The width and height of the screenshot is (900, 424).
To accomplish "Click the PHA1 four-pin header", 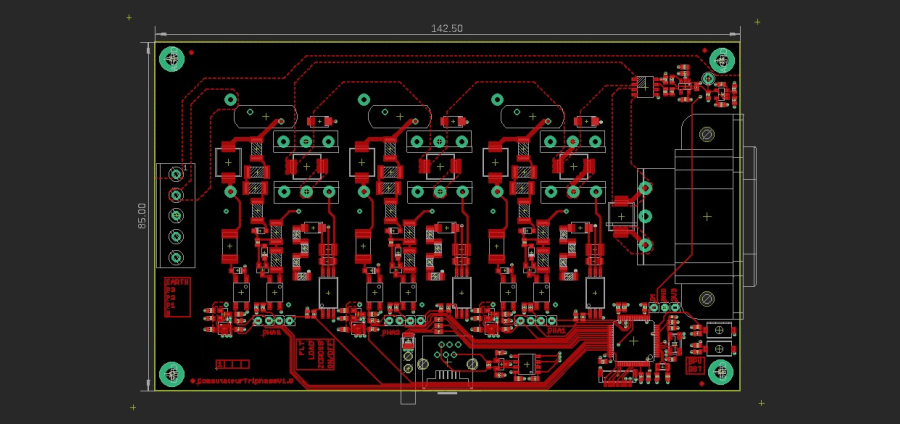I will click(x=273, y=320).
